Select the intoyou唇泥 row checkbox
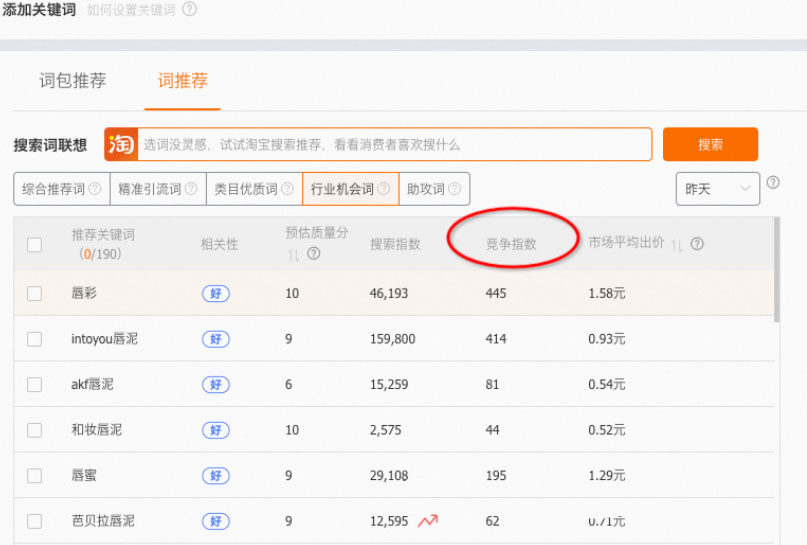Image resolution: width=807 pixels, height=545 pixels. coord(35,339)
